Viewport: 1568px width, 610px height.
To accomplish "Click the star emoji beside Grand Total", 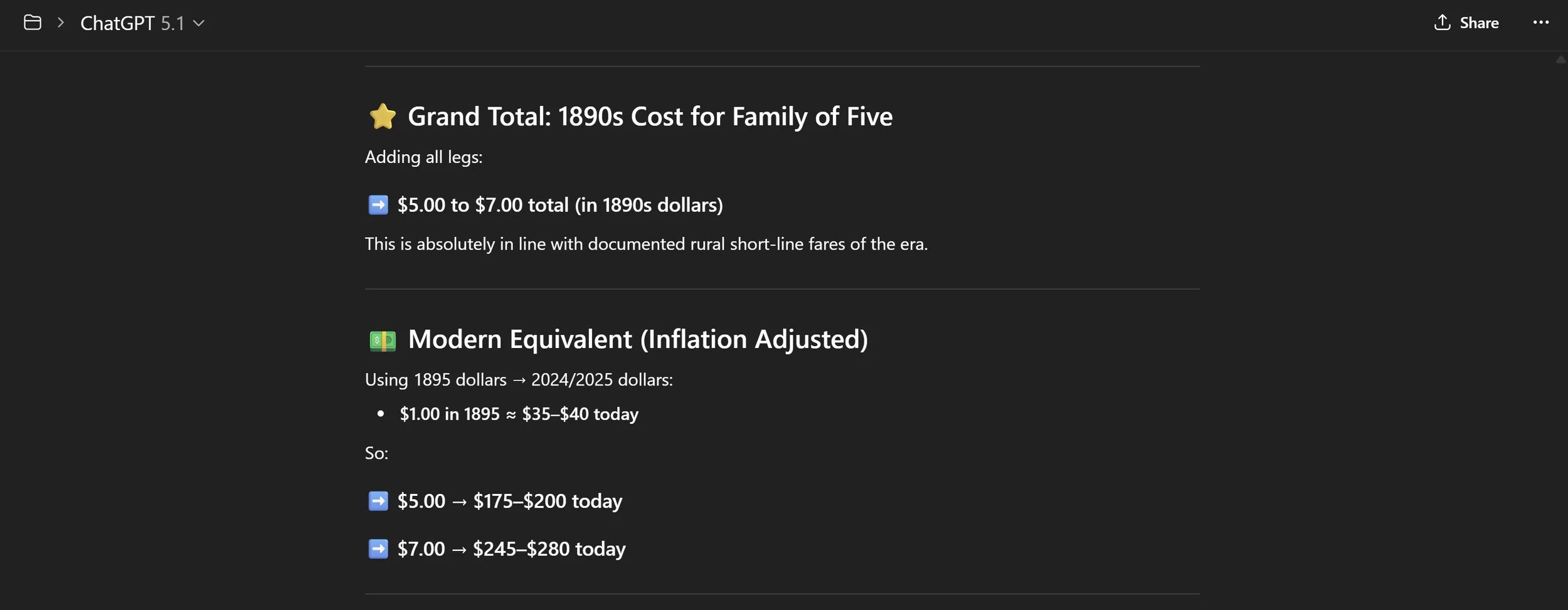I will click(x=383, y=117).
